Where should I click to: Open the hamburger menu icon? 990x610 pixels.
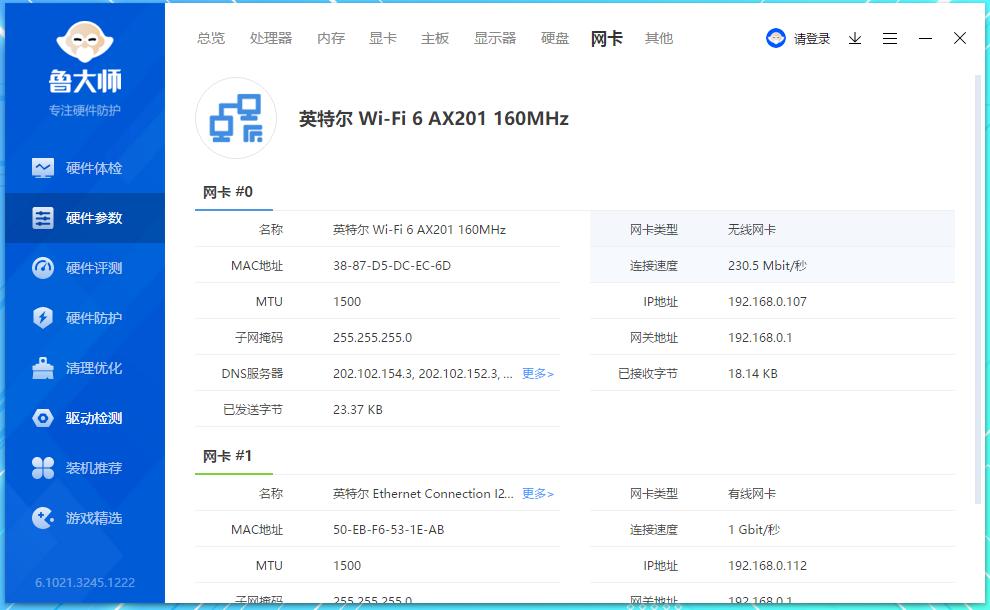[x=890, y=38]
